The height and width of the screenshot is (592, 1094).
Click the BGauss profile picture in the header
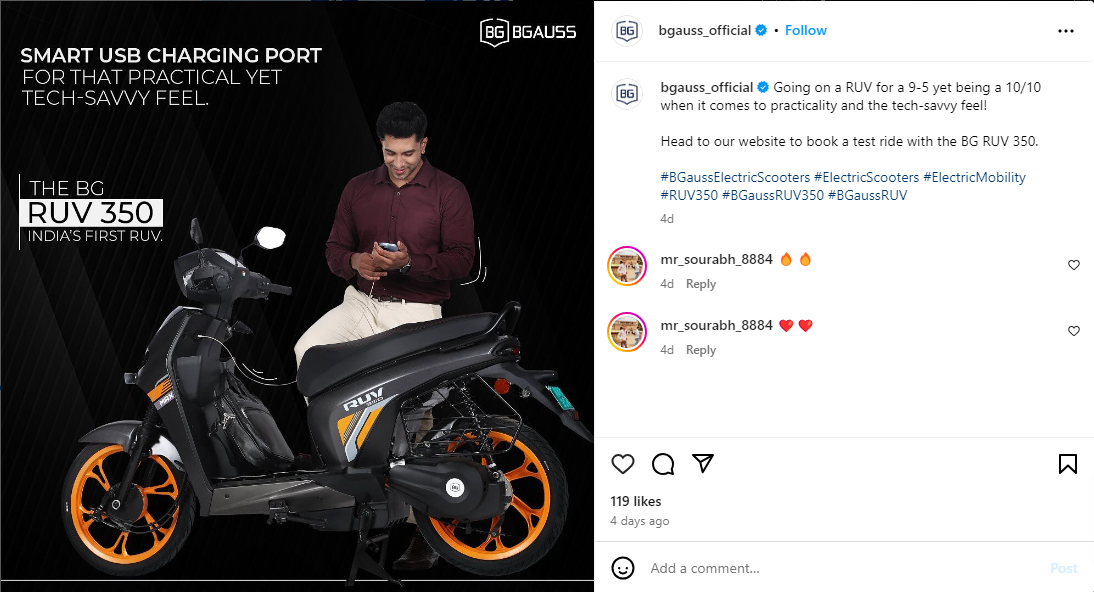click(x=627, y=31)
